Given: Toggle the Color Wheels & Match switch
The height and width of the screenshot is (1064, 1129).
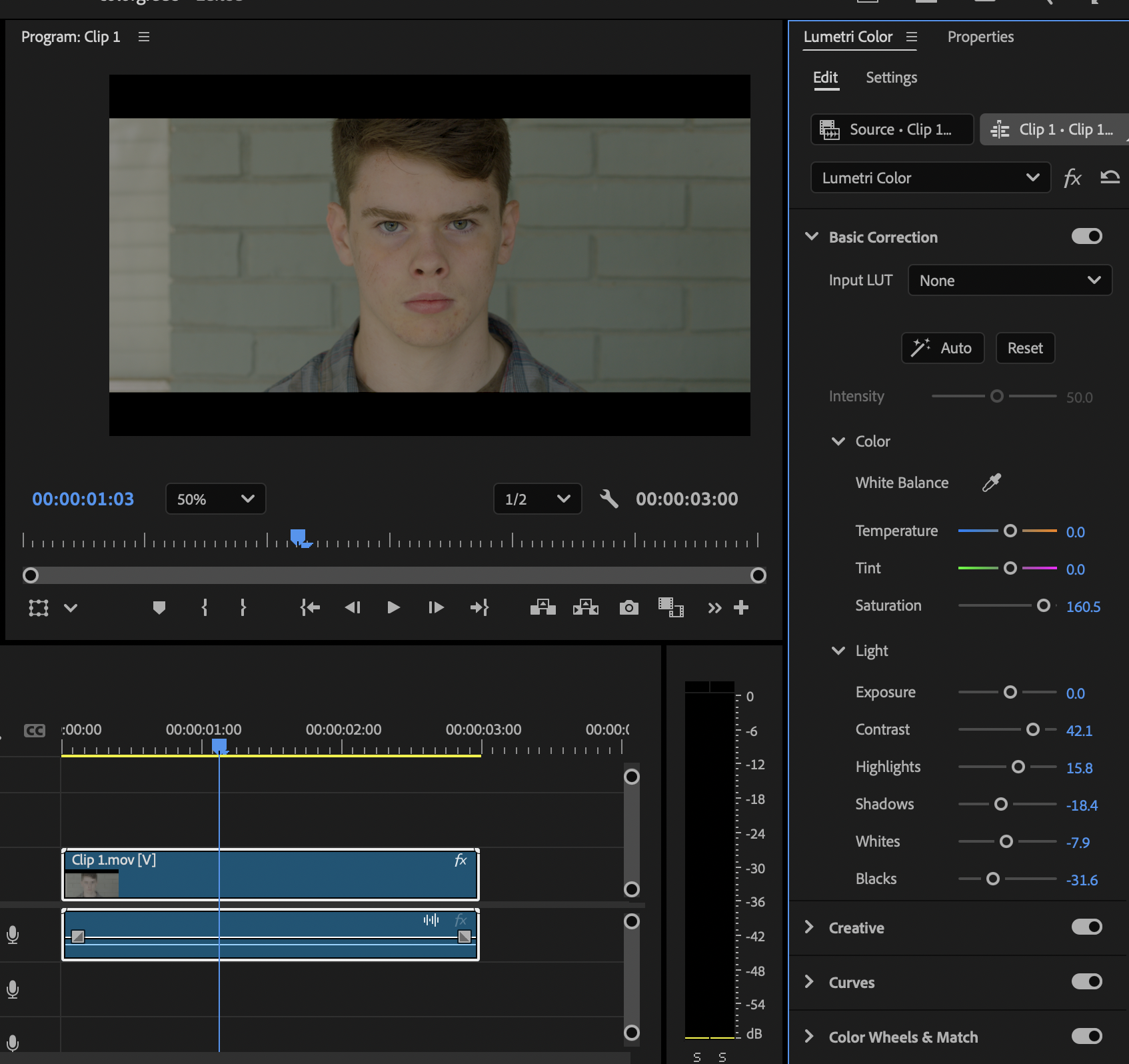Looking at the screenshot, I should 1087,1036.
